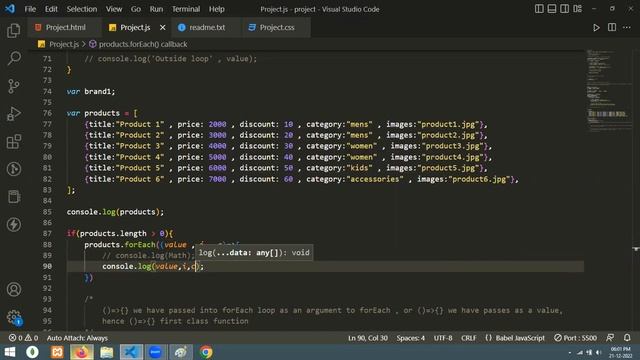Open the Manage gear settings icon

[x=13, y=317]
